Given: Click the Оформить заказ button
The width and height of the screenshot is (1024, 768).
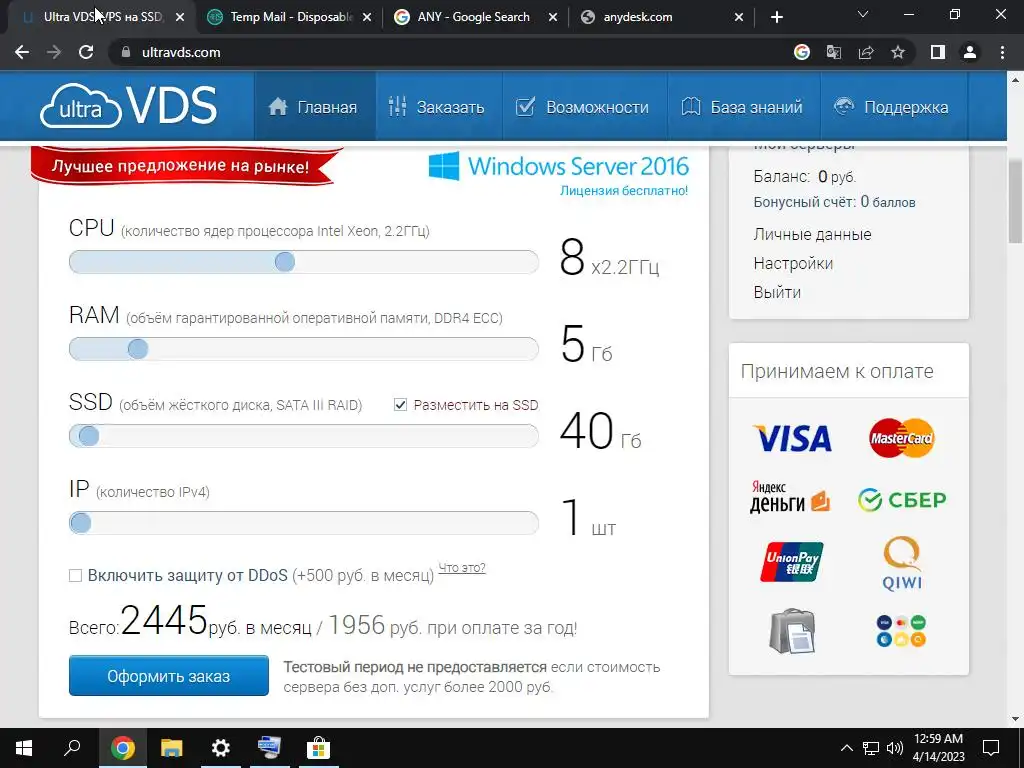Looking at the screenshot, I should [168, 676].
